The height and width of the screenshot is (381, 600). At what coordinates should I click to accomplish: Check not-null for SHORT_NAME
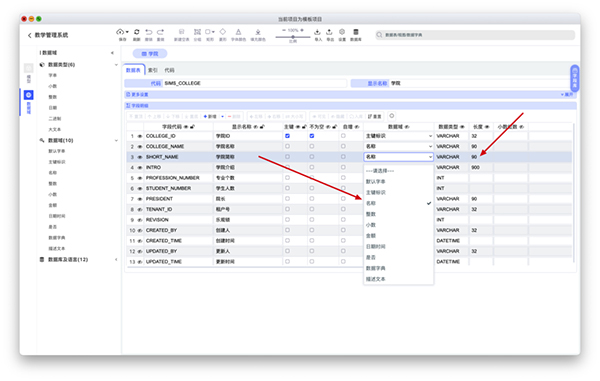tap(312, 157)
